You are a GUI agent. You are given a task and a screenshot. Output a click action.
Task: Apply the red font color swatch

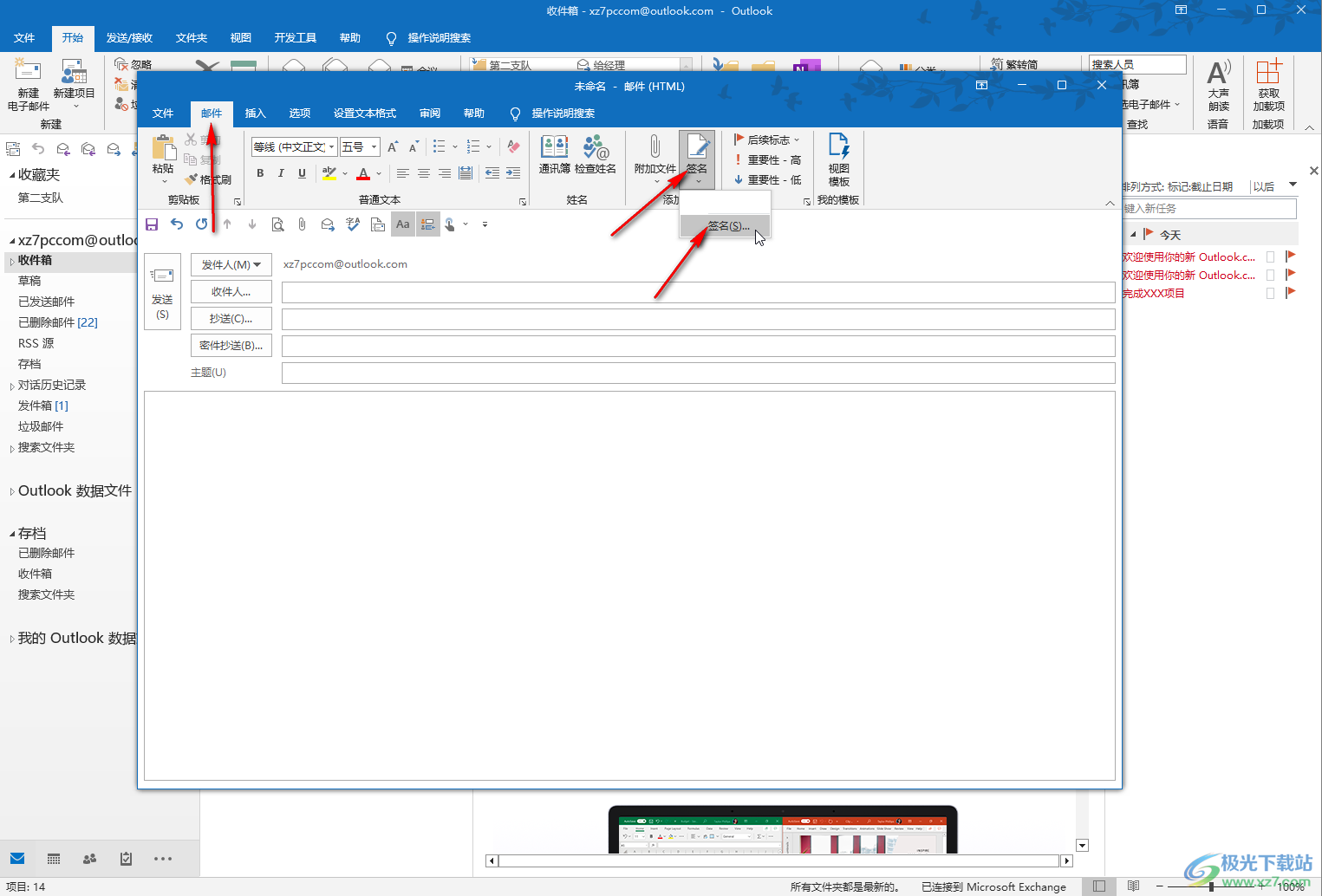point(363,173)
